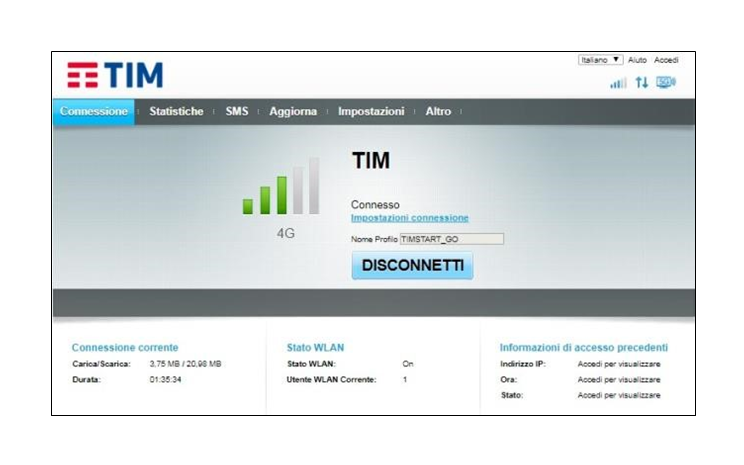Image resolution: width=744 pixels, height=465 pixels.
Task: Click the WLAN status icon in header
Action: 666,83
